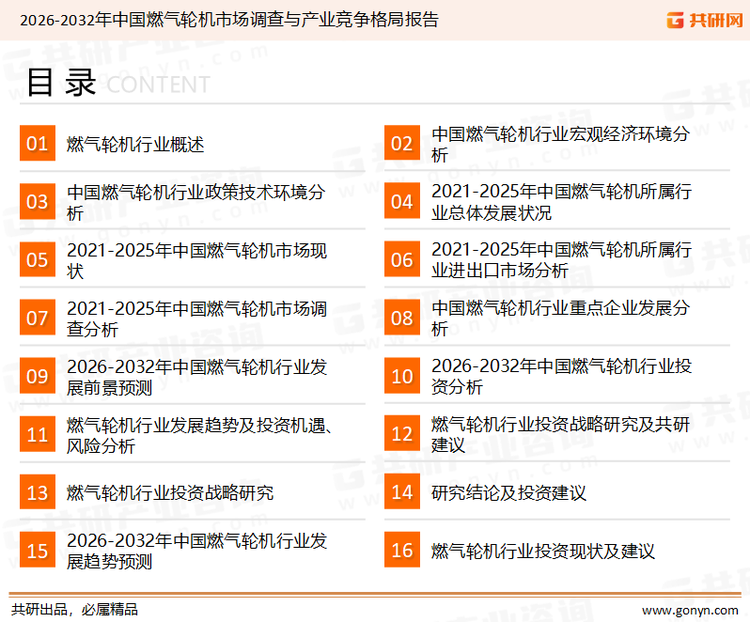Click the orange 12 number box
The width and height of the screenshot is (750, 622).
click(402, 434)
